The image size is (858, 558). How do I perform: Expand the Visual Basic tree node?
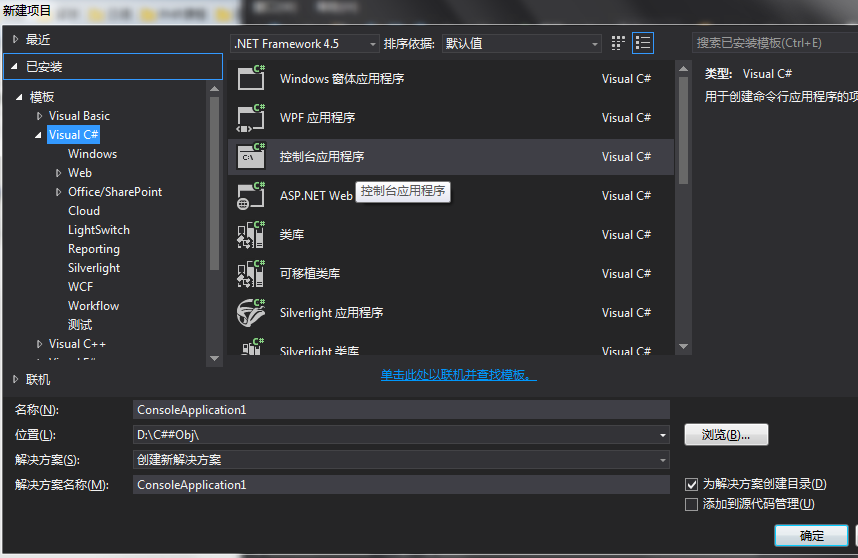pos(39,116)
